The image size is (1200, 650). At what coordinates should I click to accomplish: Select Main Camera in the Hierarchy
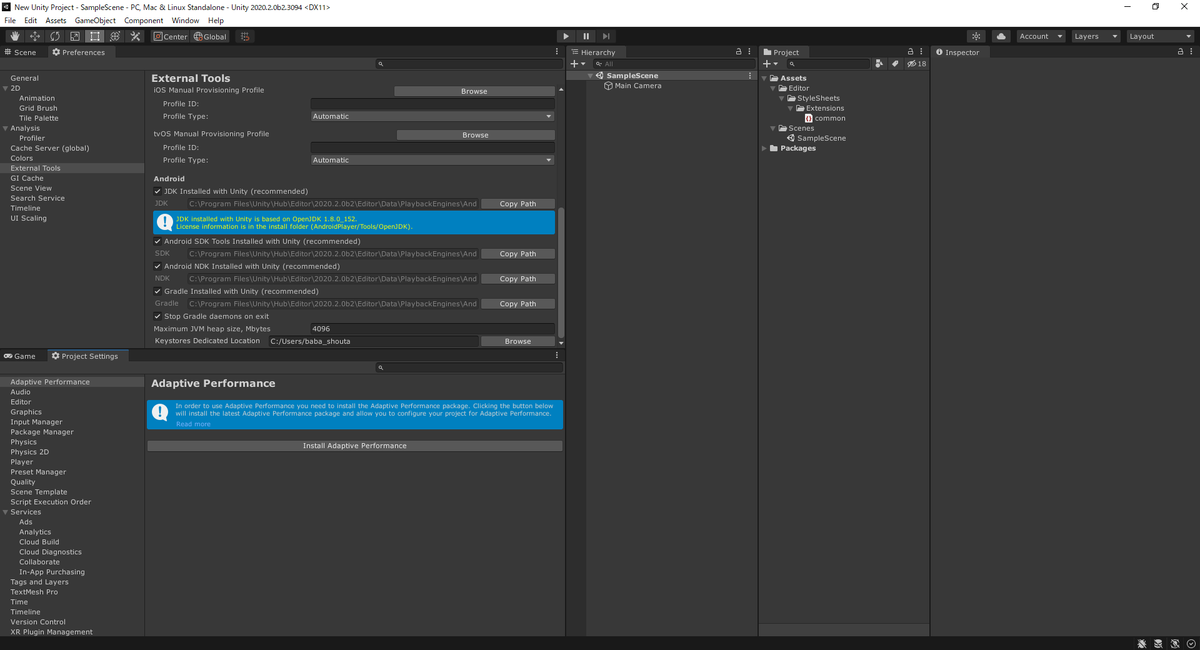637,86
